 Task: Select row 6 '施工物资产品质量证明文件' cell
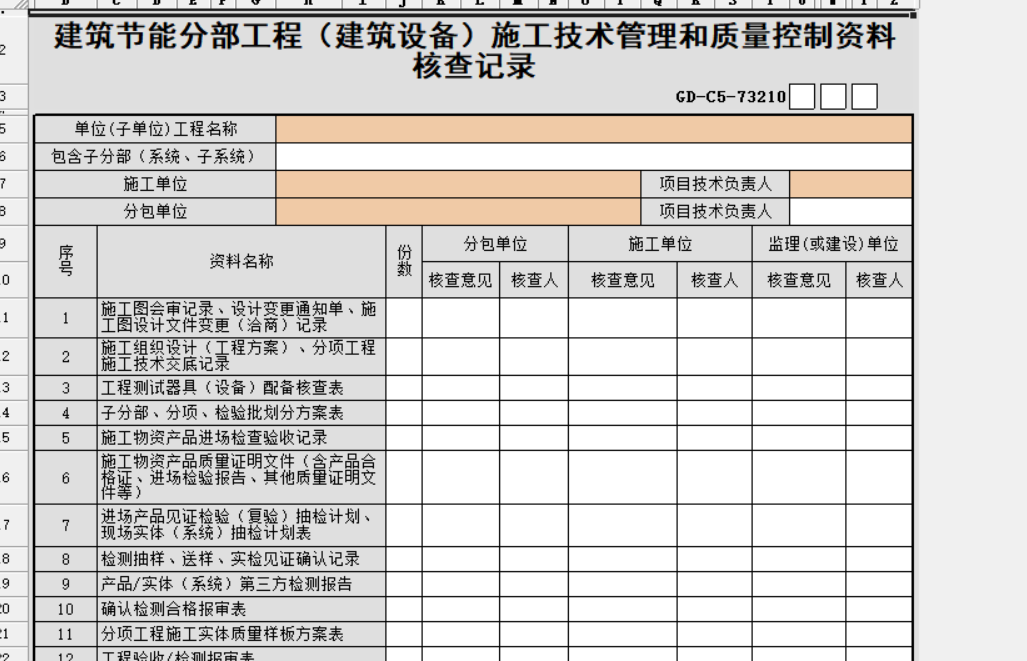(x=242, y=478)
